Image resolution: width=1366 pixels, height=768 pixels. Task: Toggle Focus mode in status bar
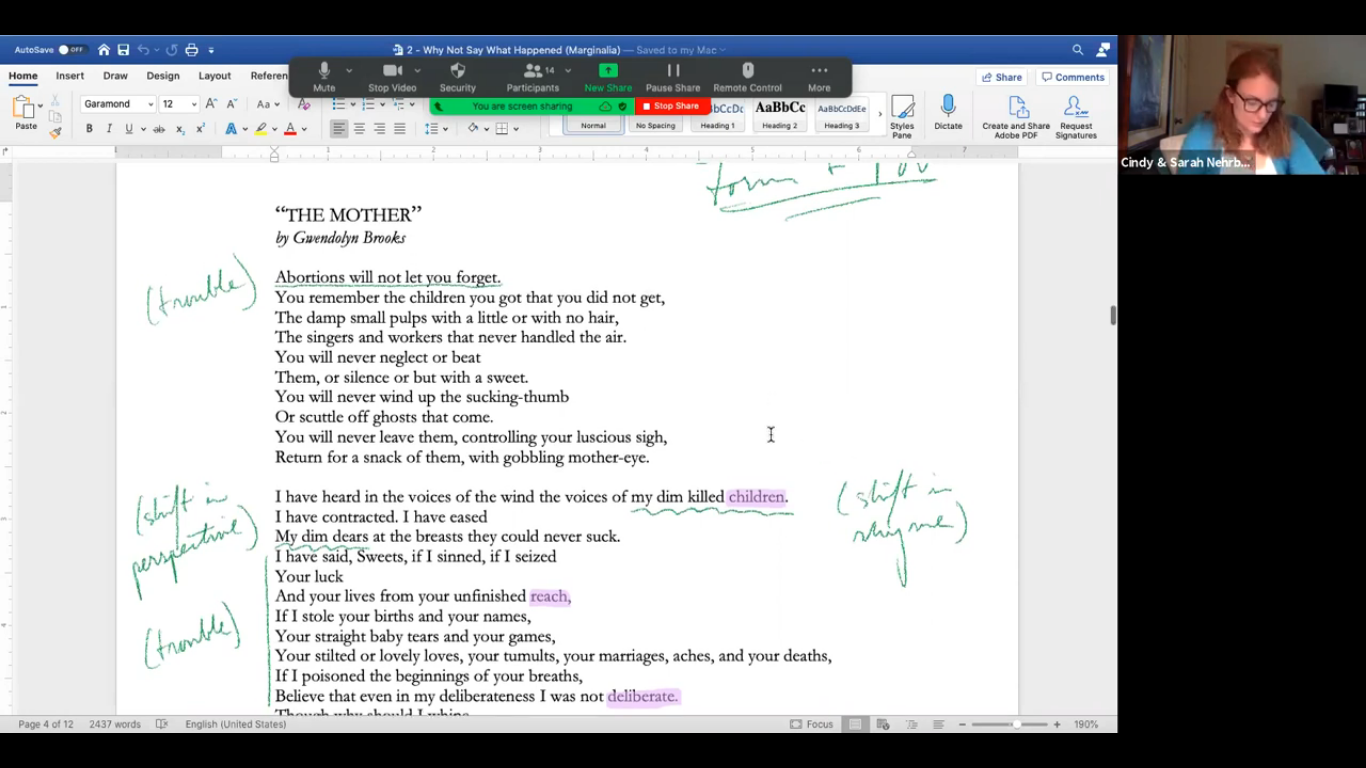point(812,724)
